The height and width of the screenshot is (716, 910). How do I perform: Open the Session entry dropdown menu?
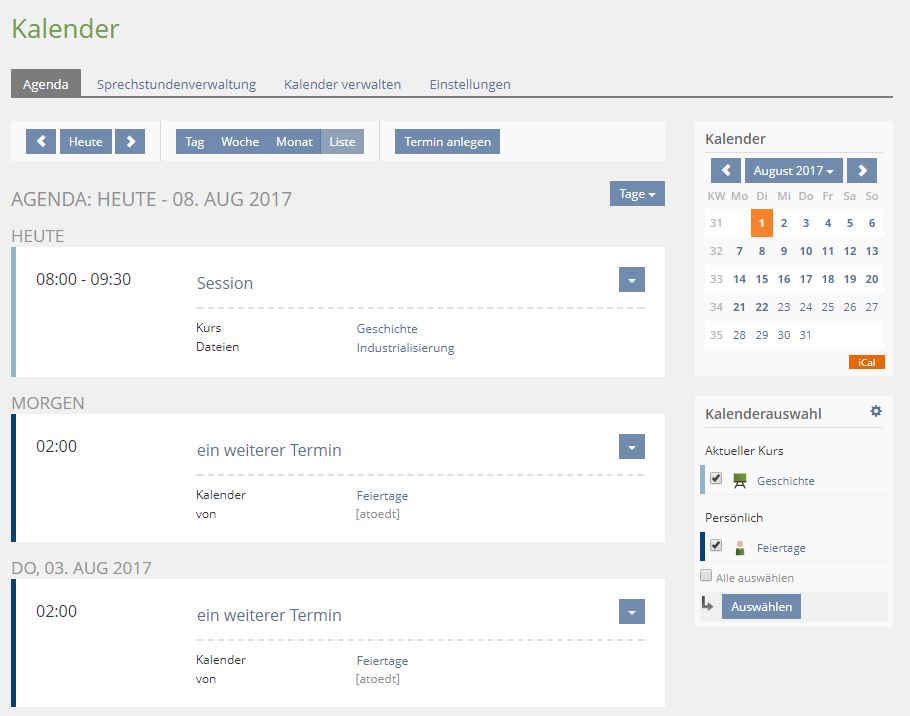coord(631,280)
